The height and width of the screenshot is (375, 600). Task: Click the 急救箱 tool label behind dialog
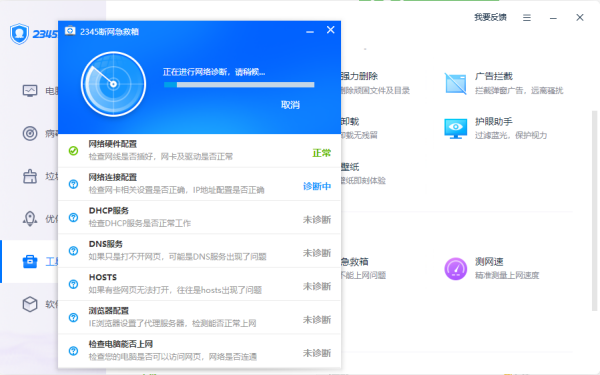pyautogui.click(x=355, y=262)
